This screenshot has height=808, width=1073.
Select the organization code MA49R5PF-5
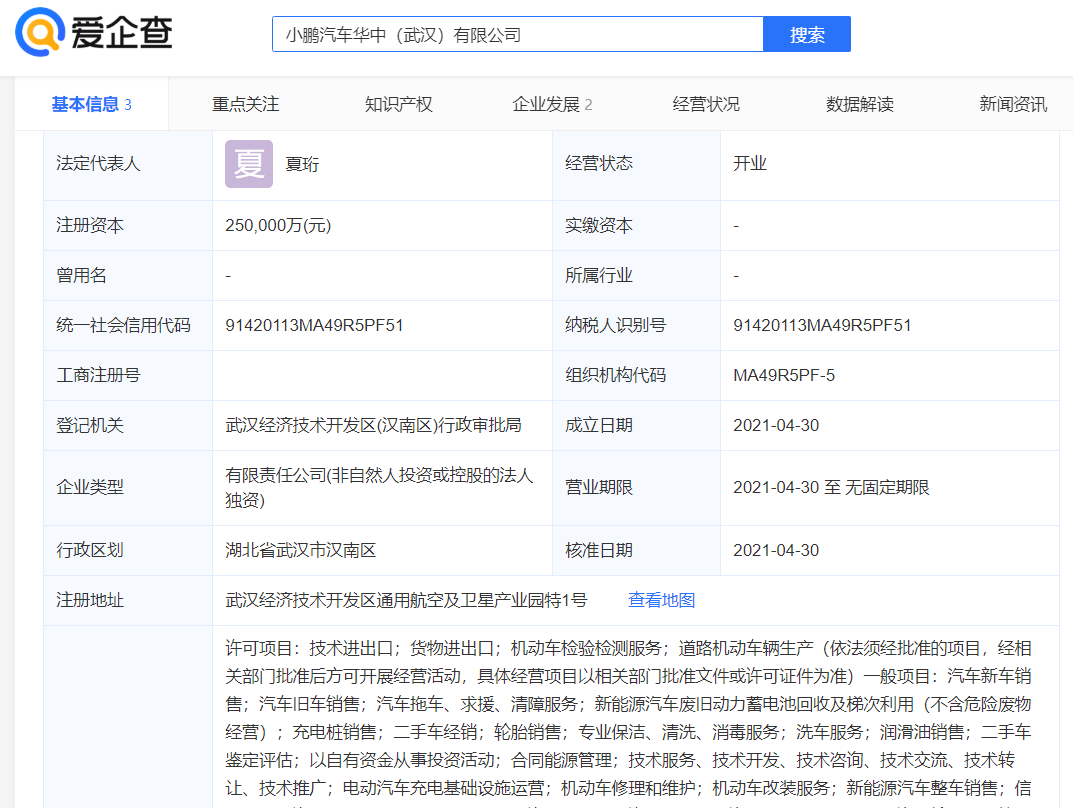tap(784, 375)
